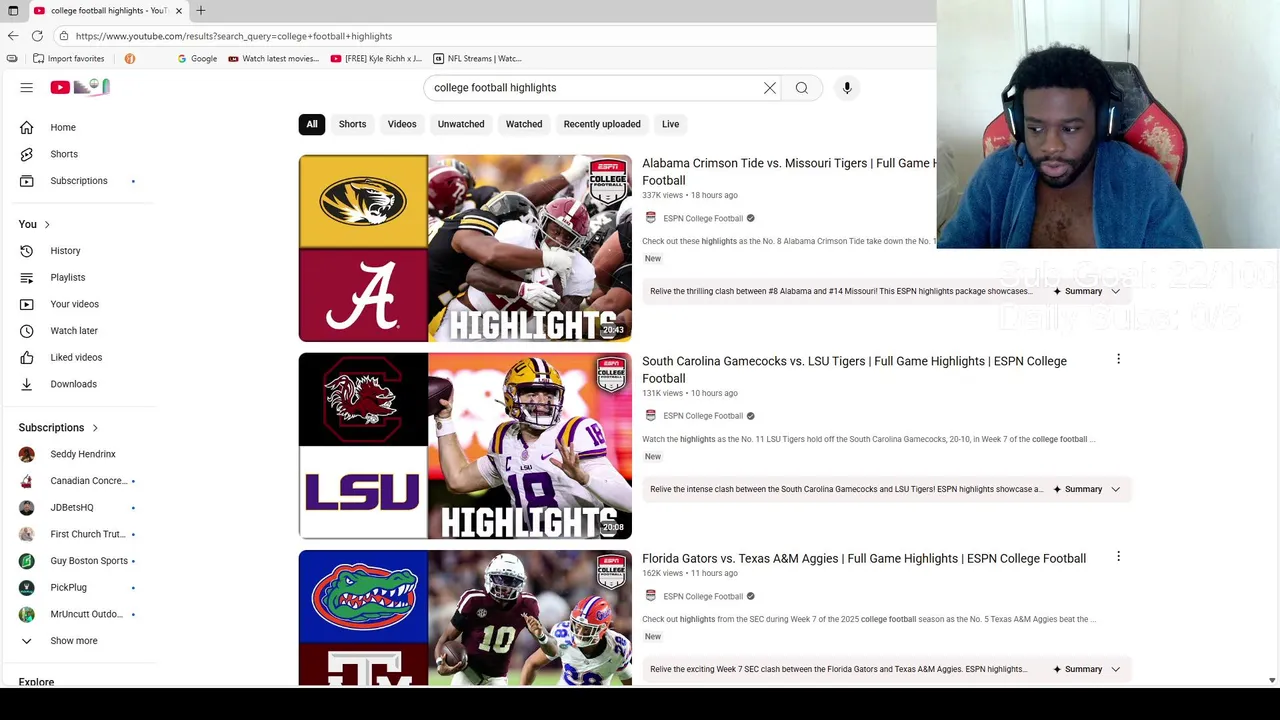Click the browser address bar URL
This screenshot has width=1280, height=720.
pos(234,36)
